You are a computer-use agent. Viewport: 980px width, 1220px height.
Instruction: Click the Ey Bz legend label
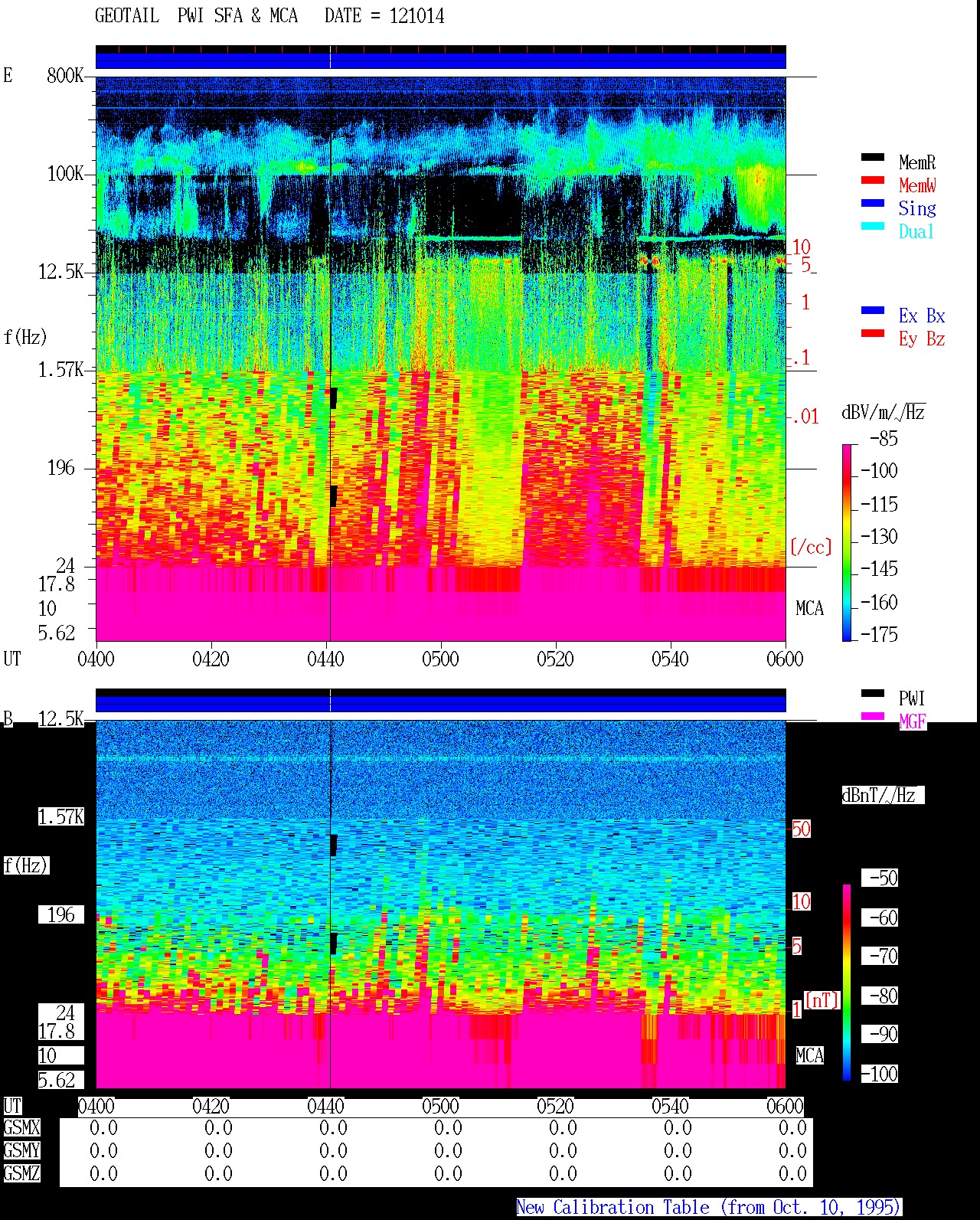click(922, 339)
